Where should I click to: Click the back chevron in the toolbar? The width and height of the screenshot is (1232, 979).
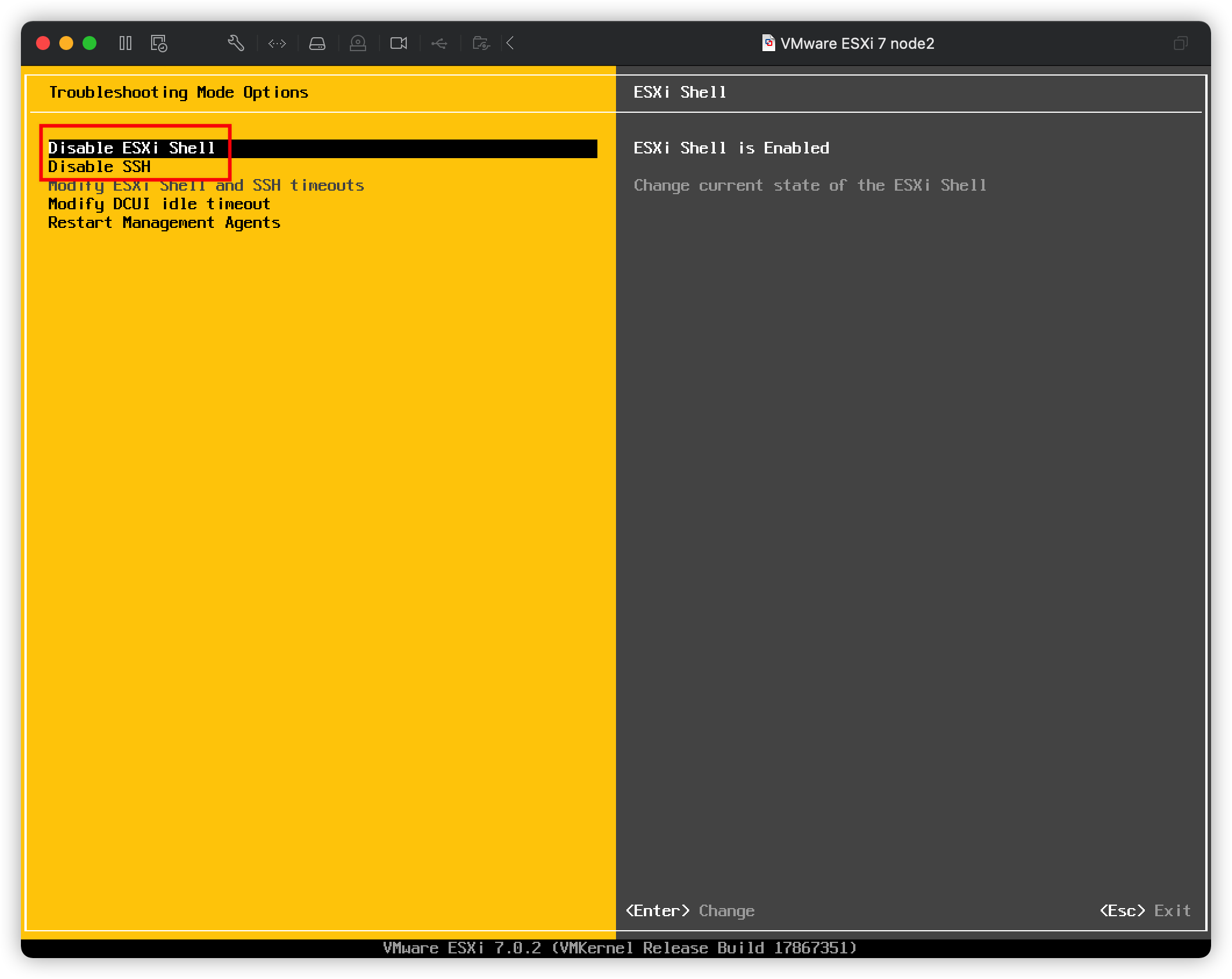(x=510, y=43)
